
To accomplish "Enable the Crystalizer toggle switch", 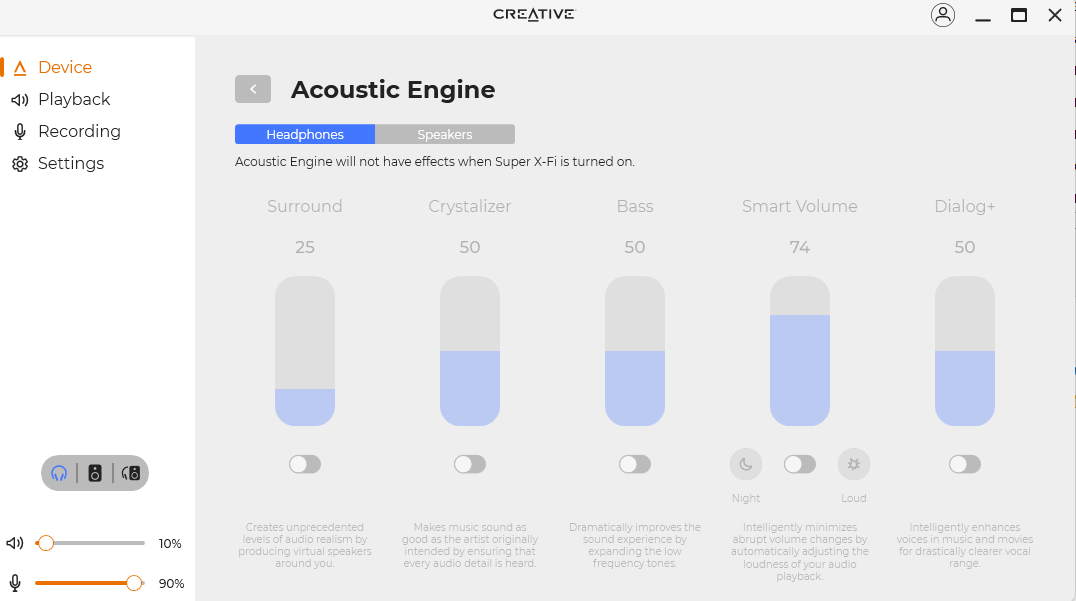I will pos(470,464).
